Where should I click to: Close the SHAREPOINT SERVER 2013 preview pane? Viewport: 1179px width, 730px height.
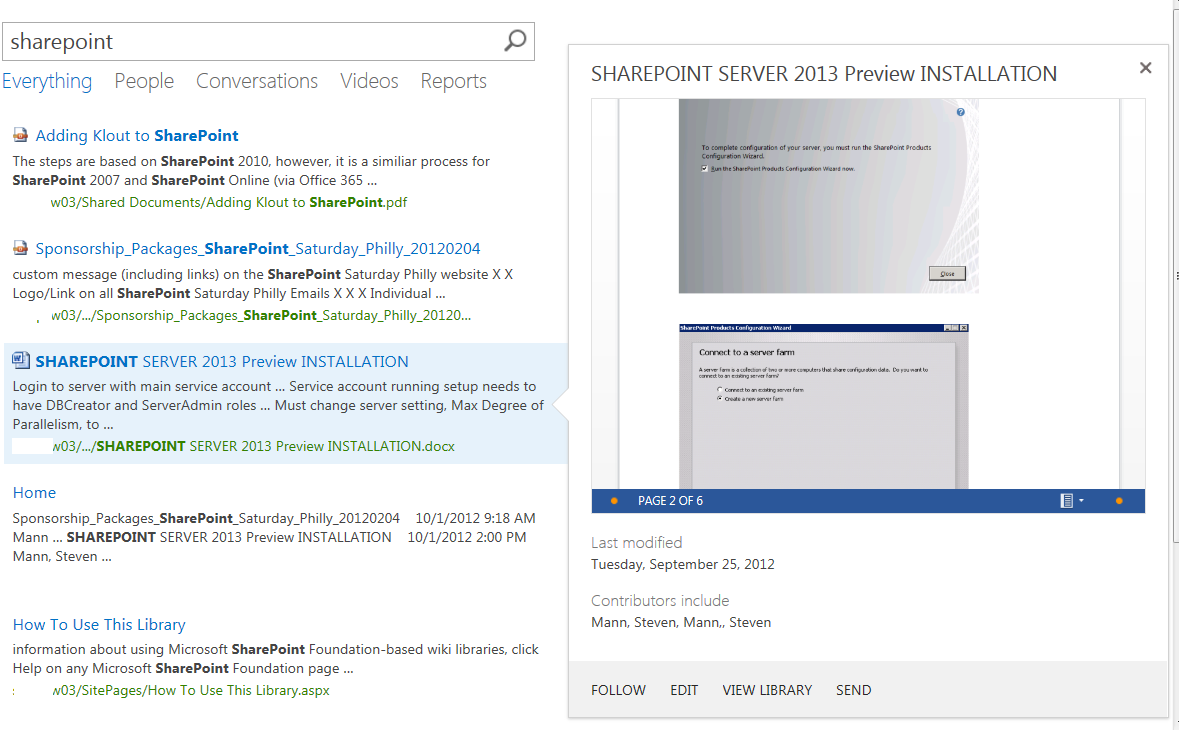(x=1145, y=67)
